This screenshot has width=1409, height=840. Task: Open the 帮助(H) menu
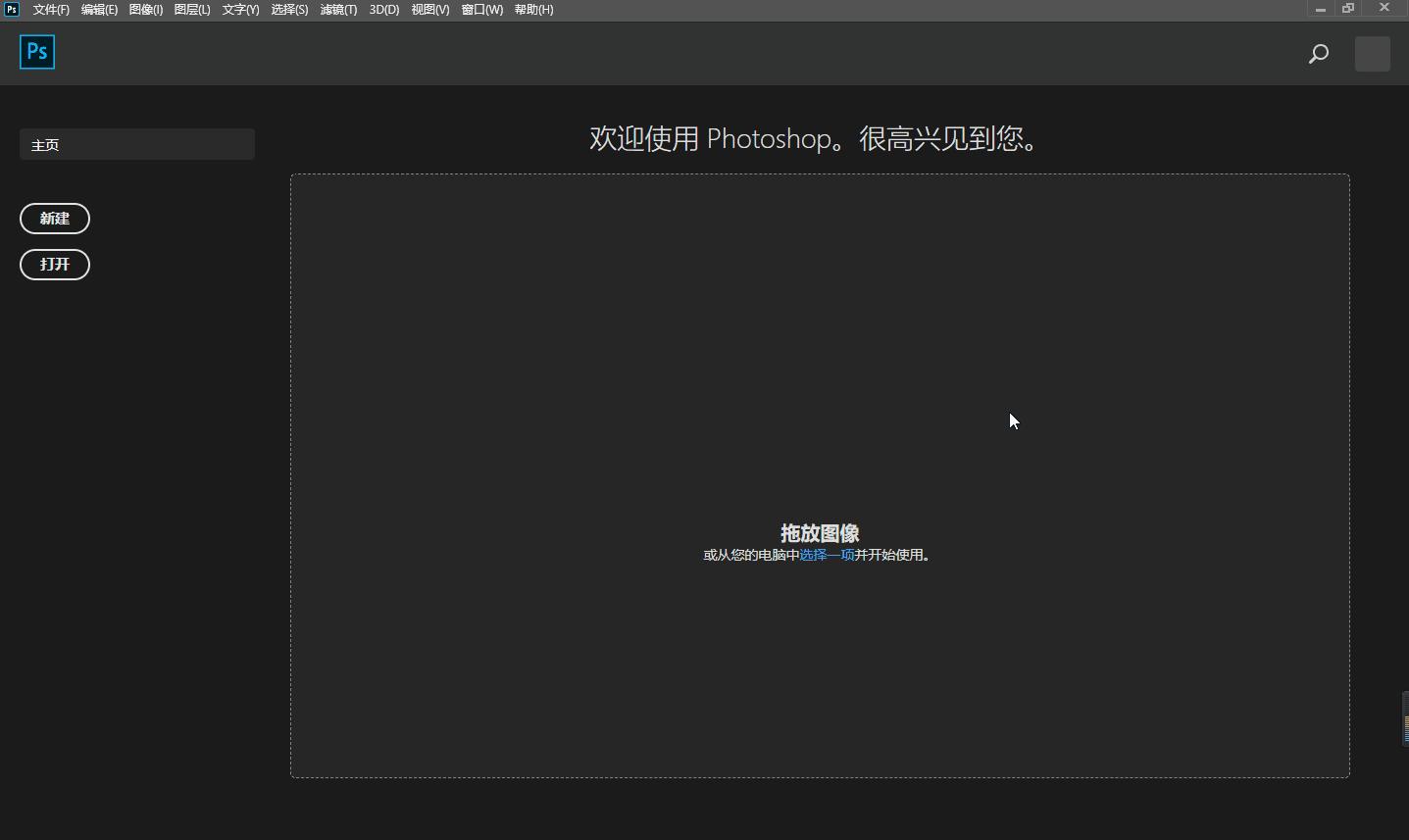[533, 10]
